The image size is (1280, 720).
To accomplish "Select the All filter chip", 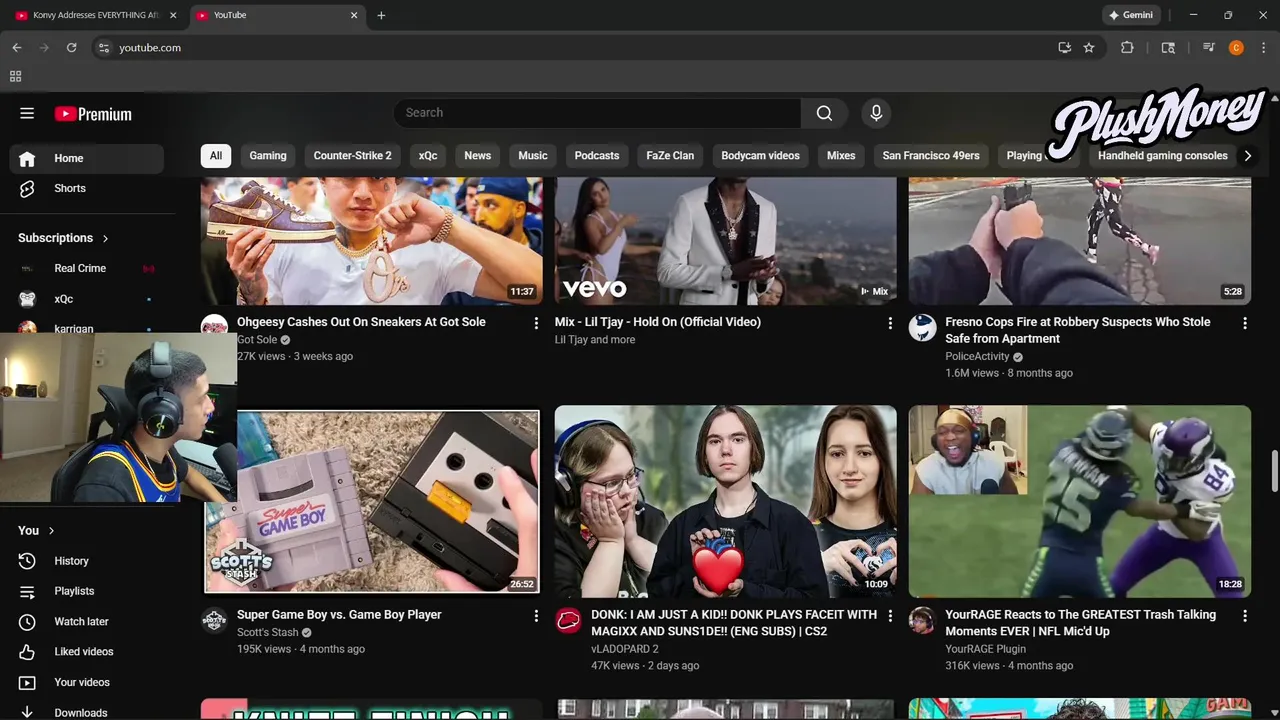I will [216, 155].
